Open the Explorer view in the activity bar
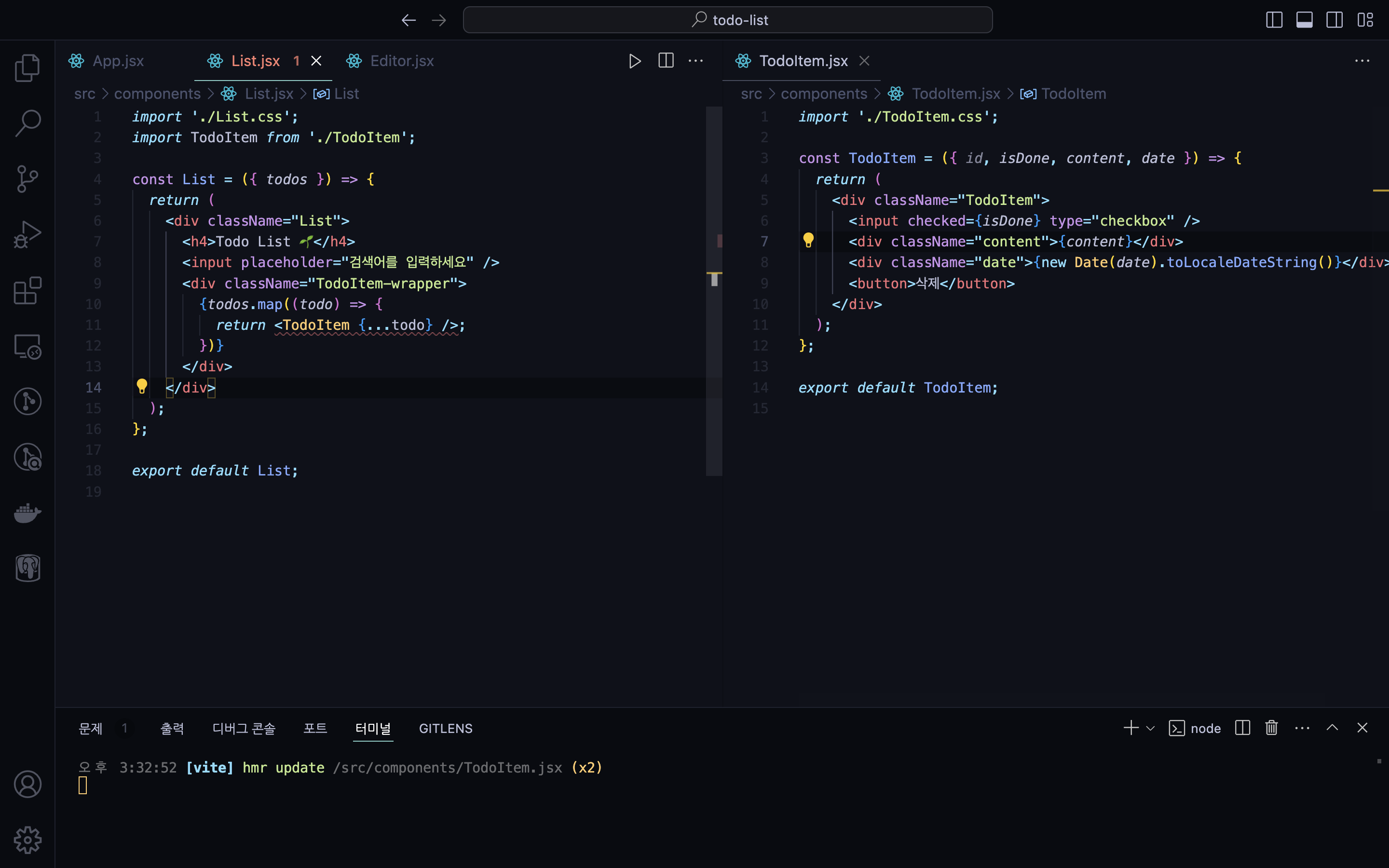Viewport: 1389px width, 868px height. point(27,68)
